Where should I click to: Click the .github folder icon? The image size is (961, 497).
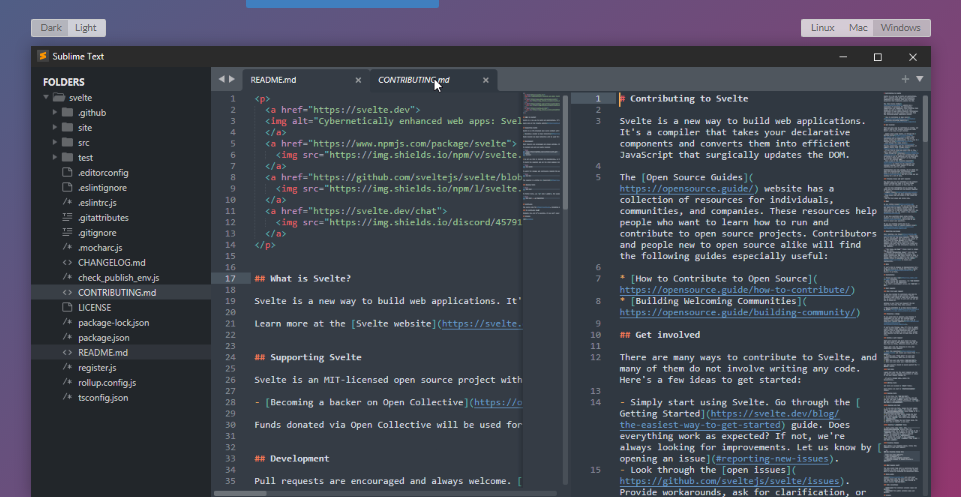(x=67, y=113)
